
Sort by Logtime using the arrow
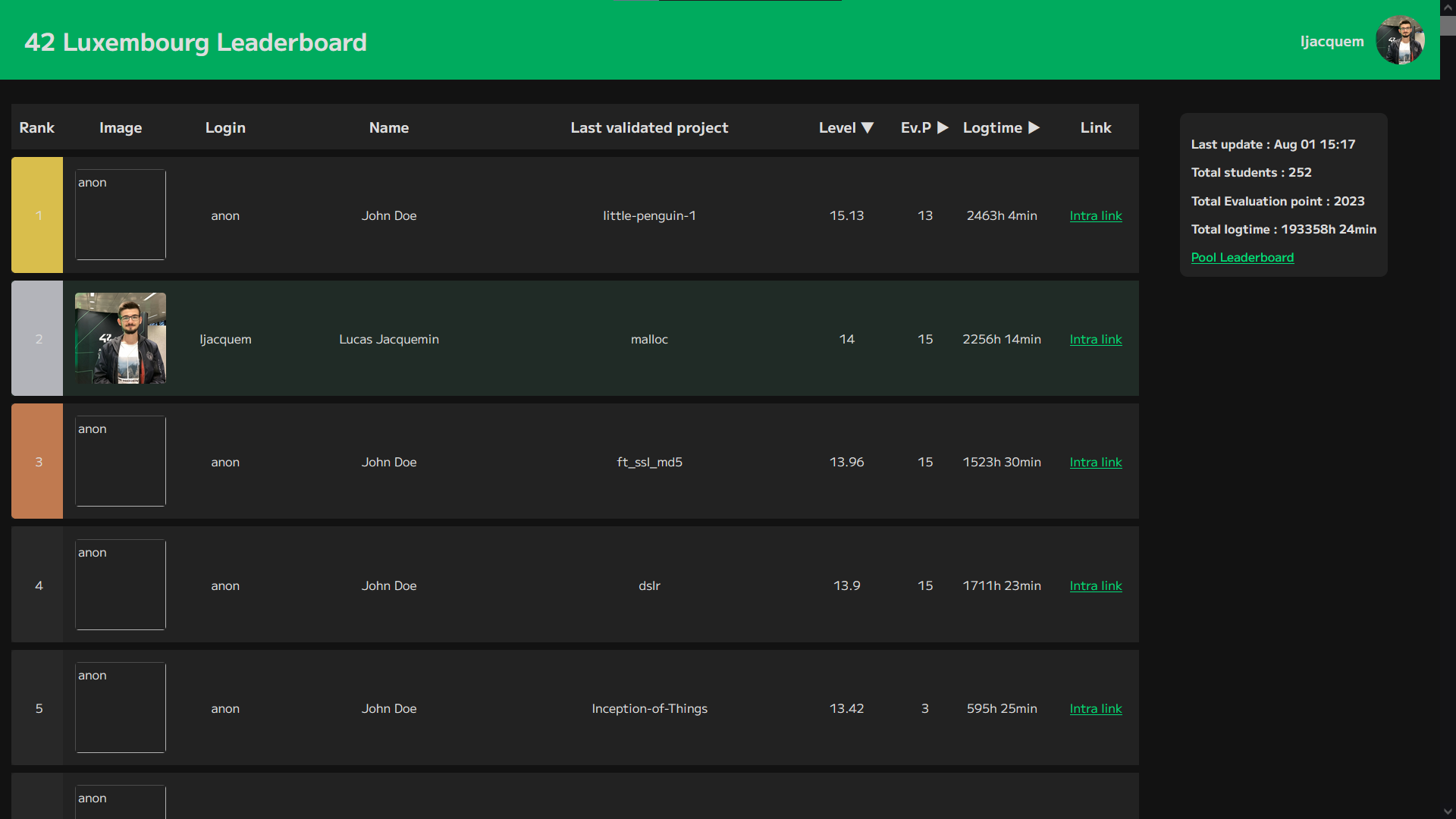(x=1034, y=128)
